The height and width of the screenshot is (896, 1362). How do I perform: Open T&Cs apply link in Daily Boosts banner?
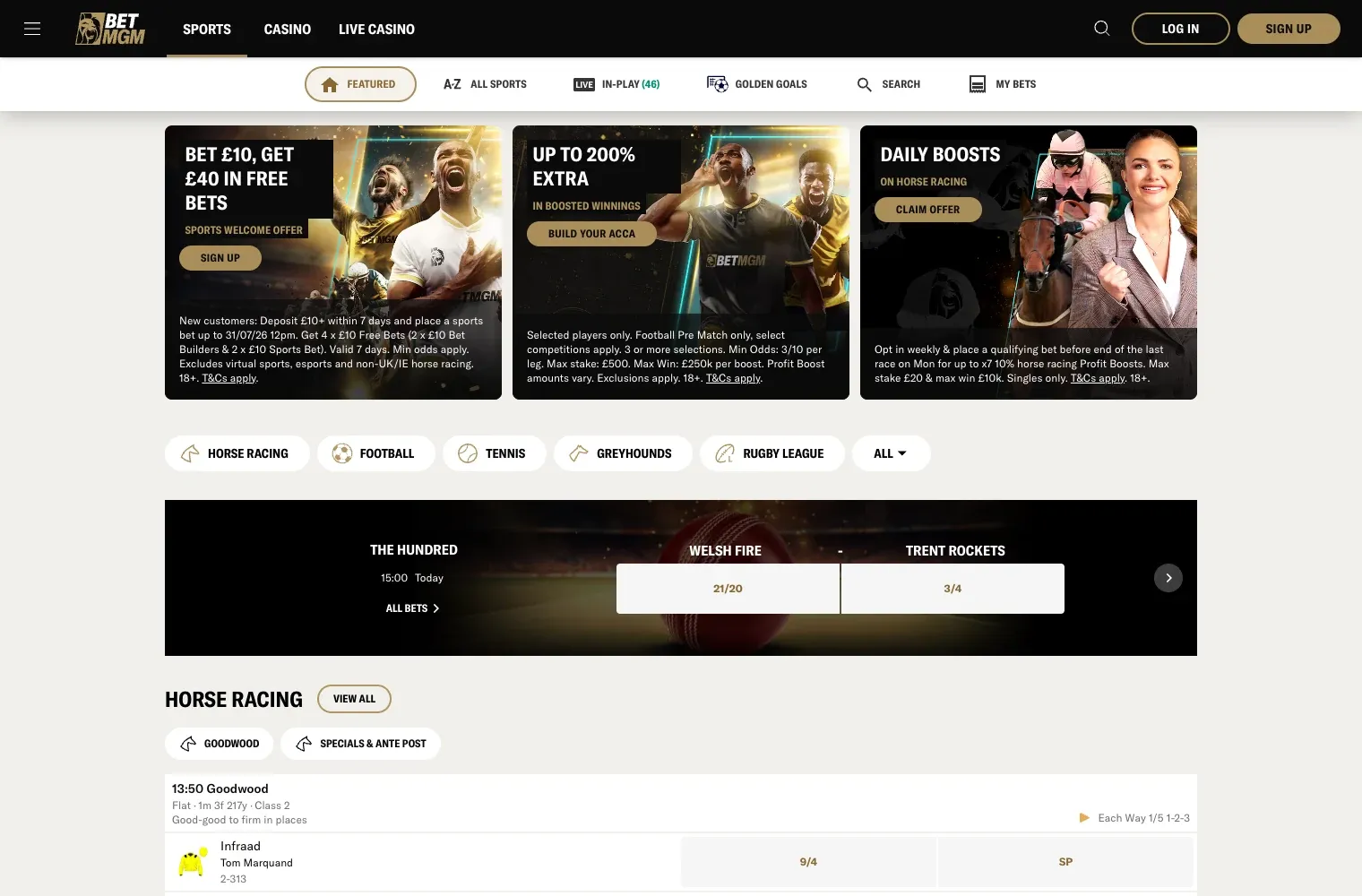pos(1098,378)
